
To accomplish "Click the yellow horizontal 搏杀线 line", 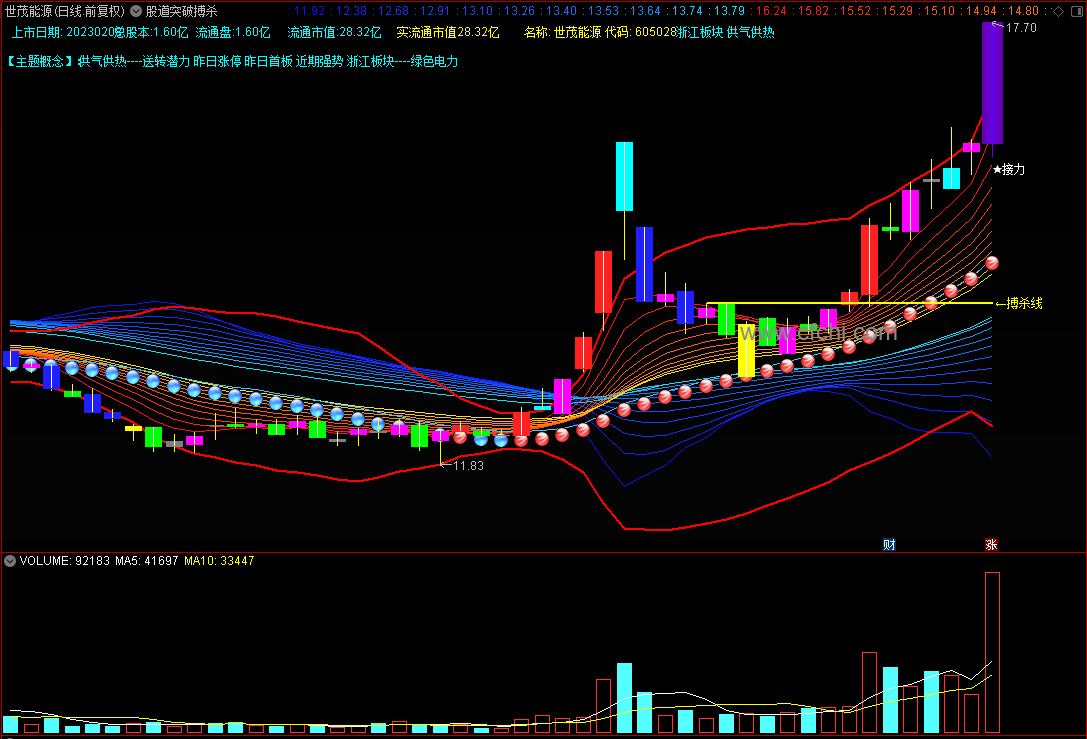I will pos(849,303).
